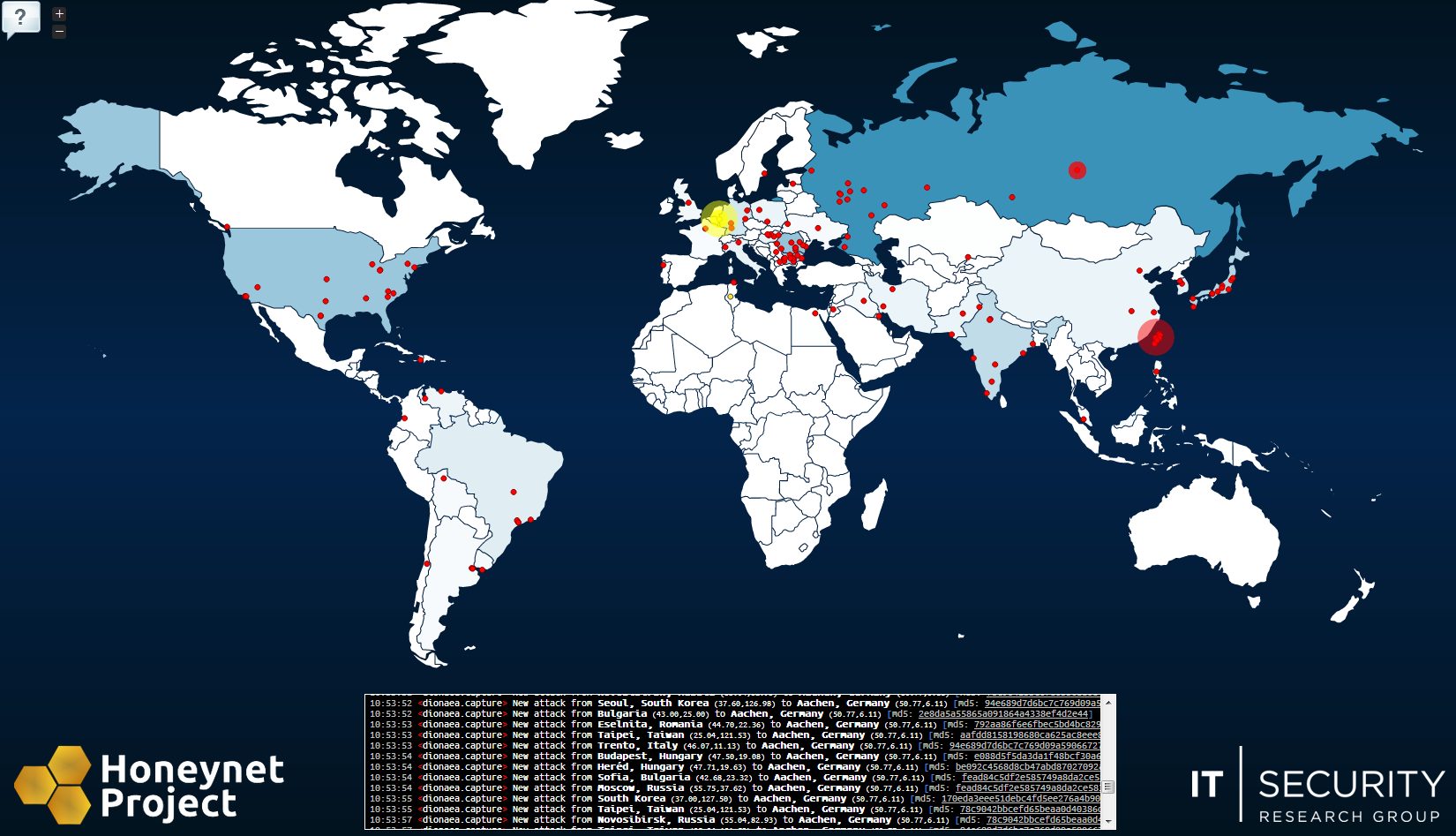
Task: Open md5 link for Bulgaria attack entry
Action: pos(1005,714)
